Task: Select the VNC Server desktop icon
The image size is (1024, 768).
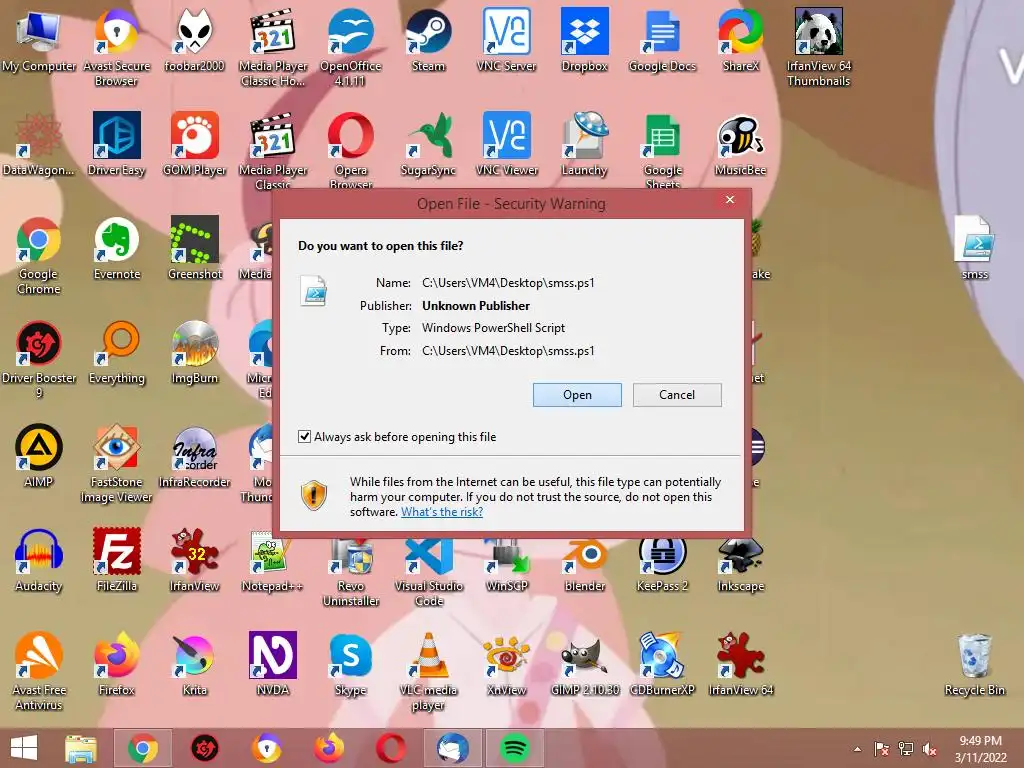Action: click(506, 41)
